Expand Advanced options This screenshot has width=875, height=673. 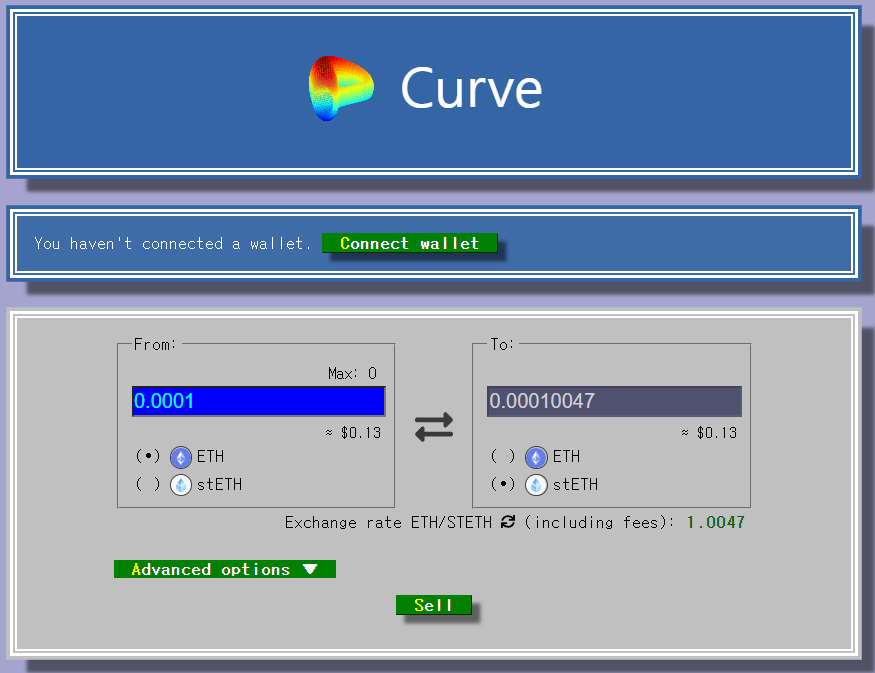click(225, 569)
